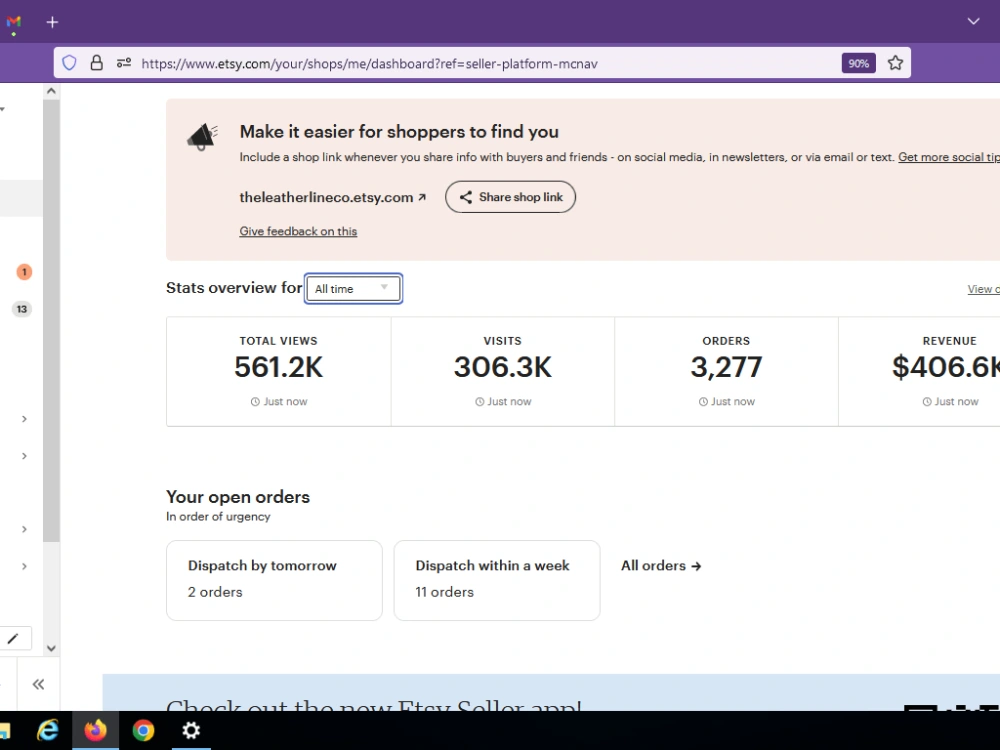
Task: Click Just now under Total Views
Action: [x=279, y=402]
